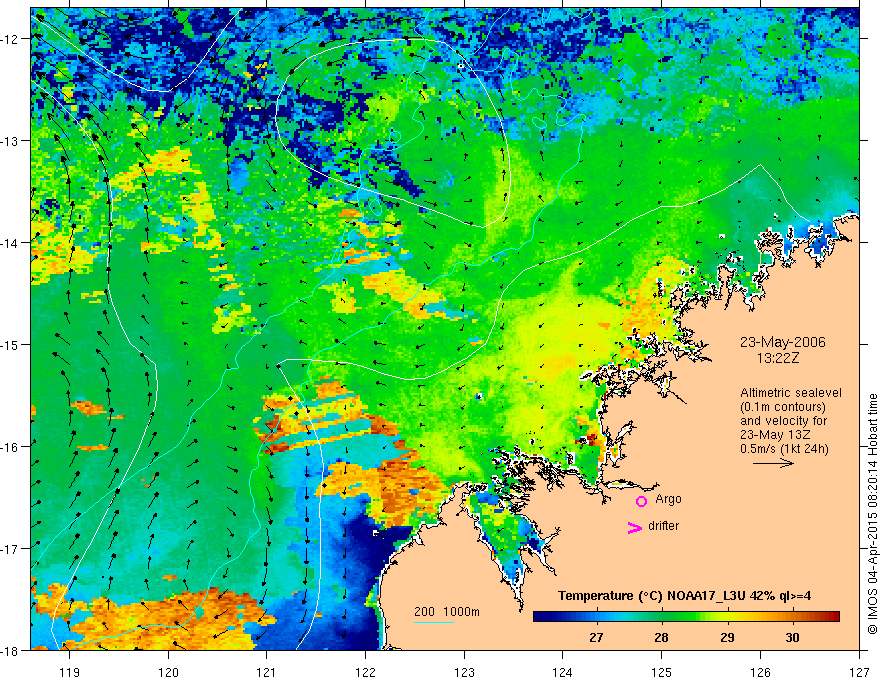
Task: Click the dark red end of temperature bar
Action: [833, 616]
